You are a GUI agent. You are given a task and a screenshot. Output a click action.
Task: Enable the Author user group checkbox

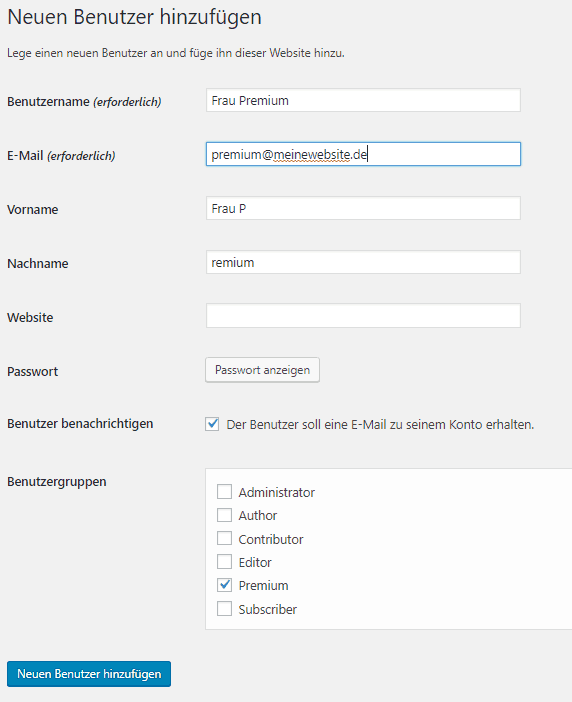coord(224,515)
